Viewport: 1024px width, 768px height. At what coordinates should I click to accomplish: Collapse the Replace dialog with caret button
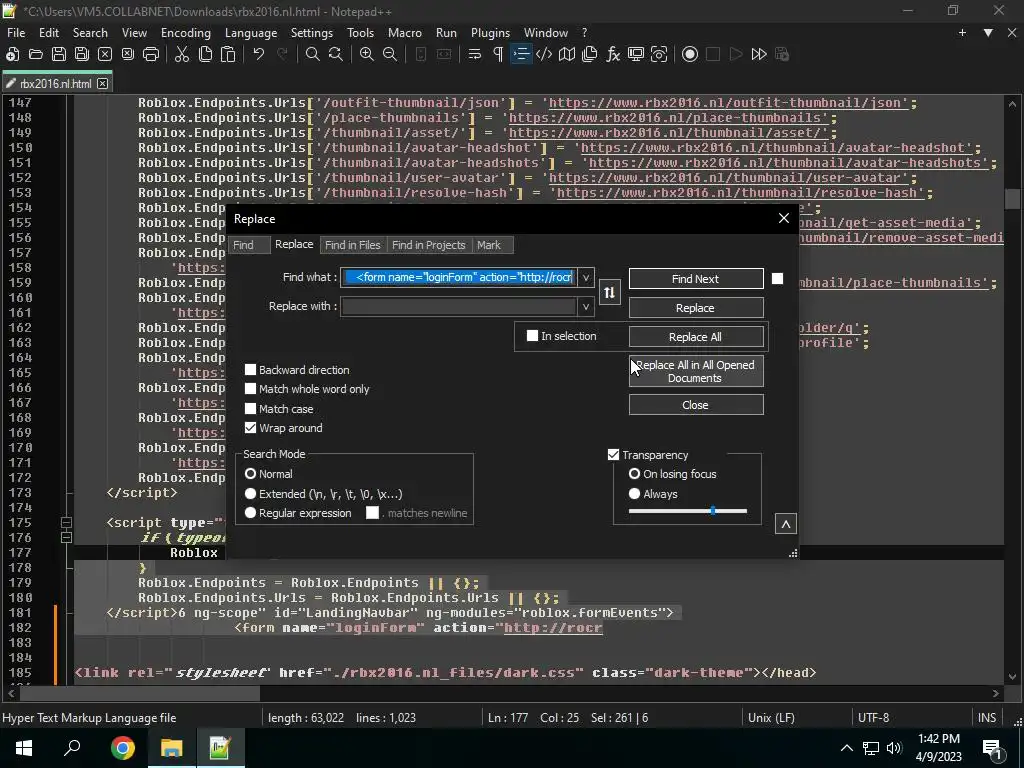(786, 524)
